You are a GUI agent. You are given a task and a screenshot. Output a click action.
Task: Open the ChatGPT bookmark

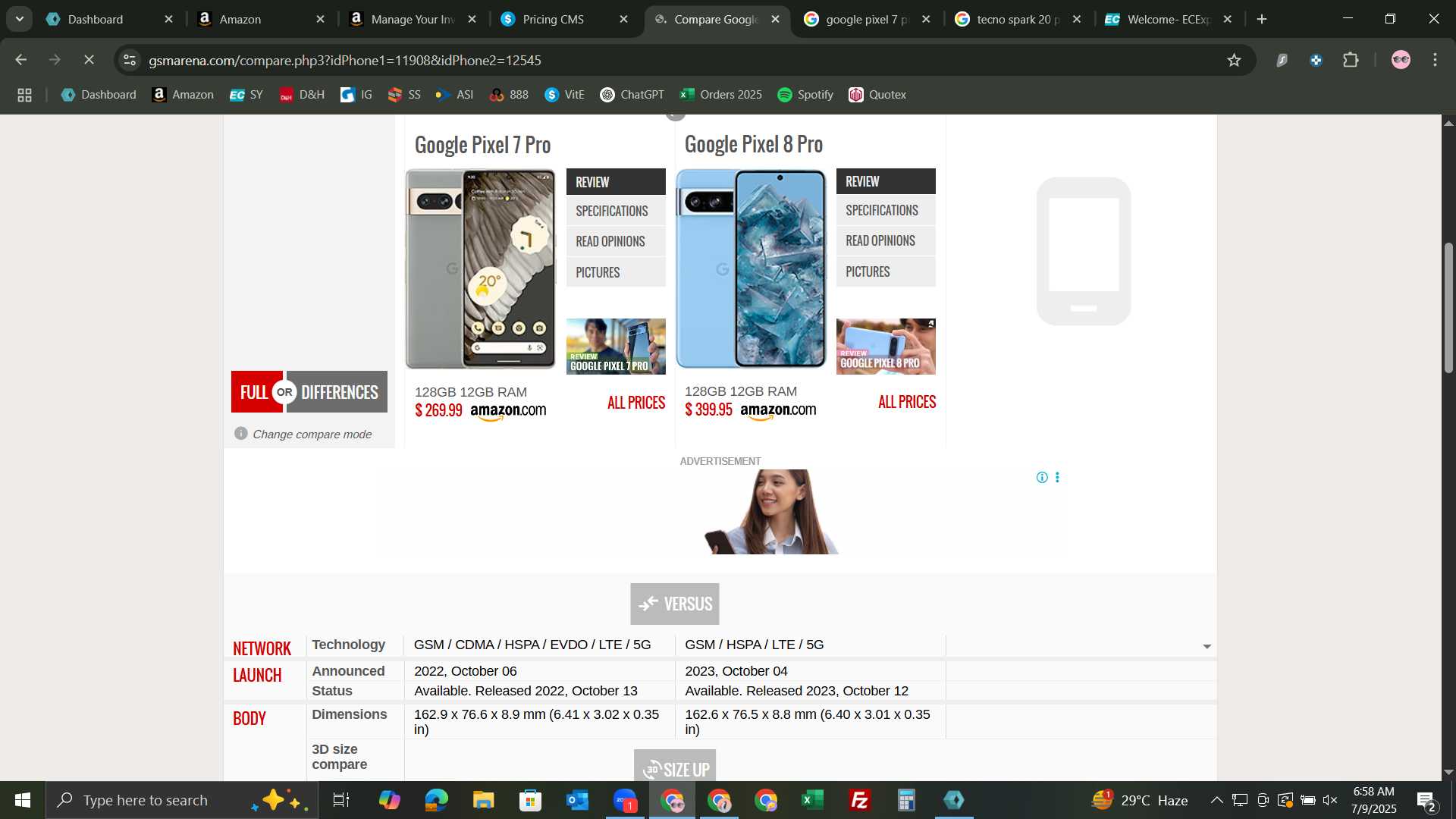coord(632,95)
